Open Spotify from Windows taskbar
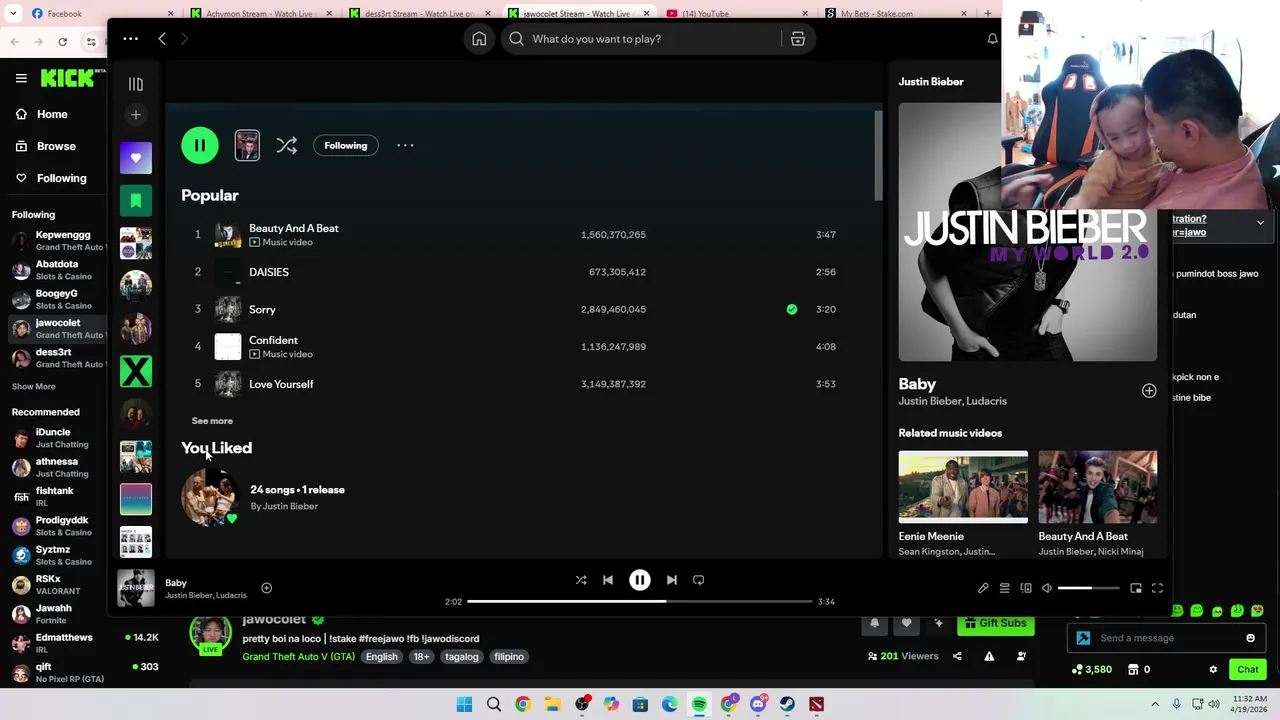Image resolution: width=1280 pixels, height=720 pixels. (x=699, y=704)
